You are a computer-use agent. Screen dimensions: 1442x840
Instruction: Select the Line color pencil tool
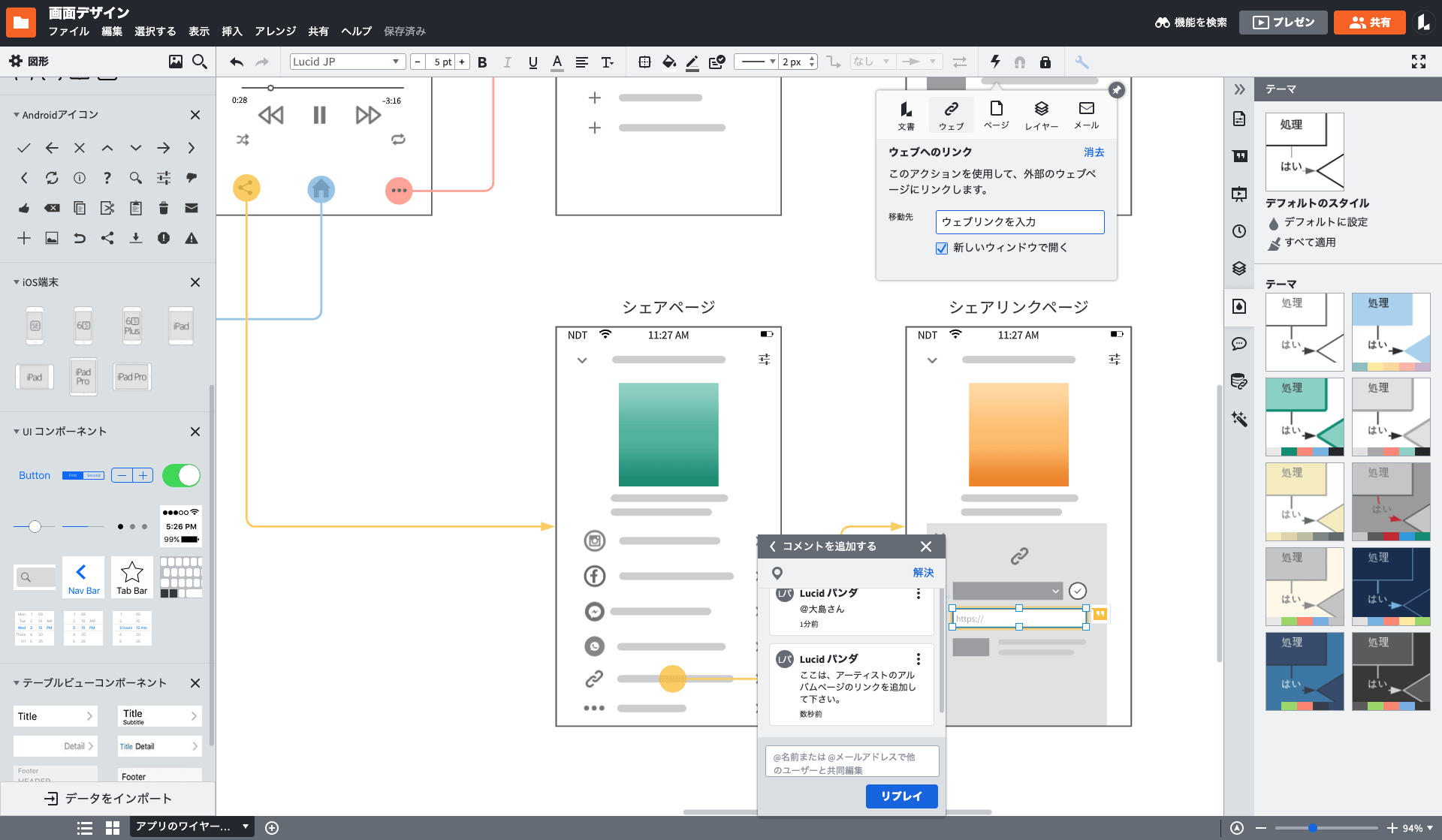pyautogui.click(x=692, y=62)
